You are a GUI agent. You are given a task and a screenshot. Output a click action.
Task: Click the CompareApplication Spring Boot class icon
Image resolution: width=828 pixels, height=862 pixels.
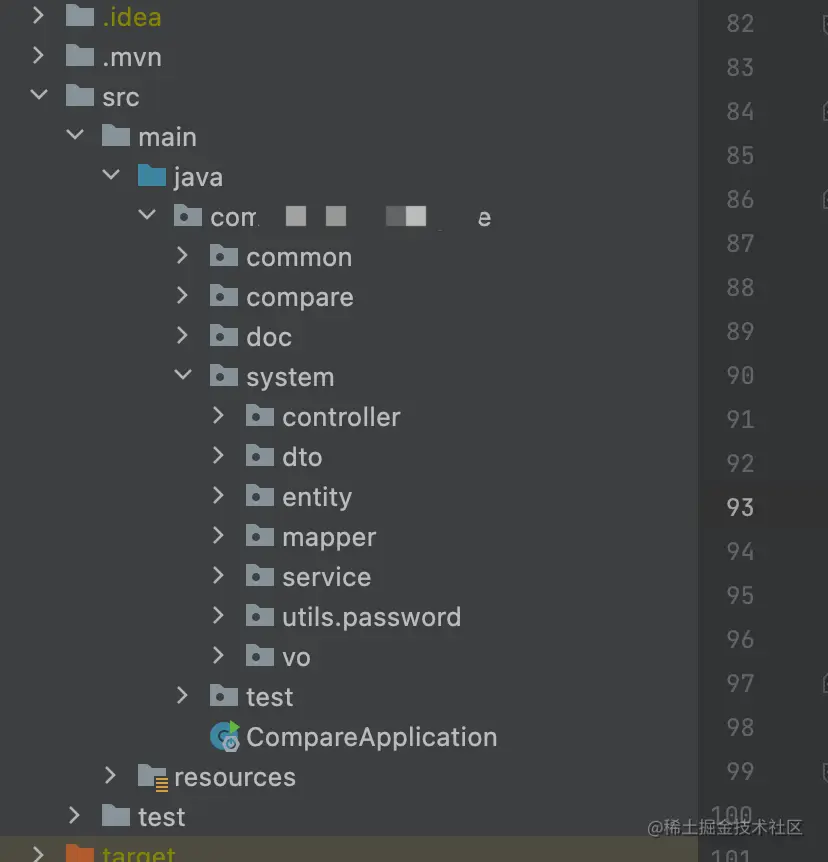(x=224, y=737)
